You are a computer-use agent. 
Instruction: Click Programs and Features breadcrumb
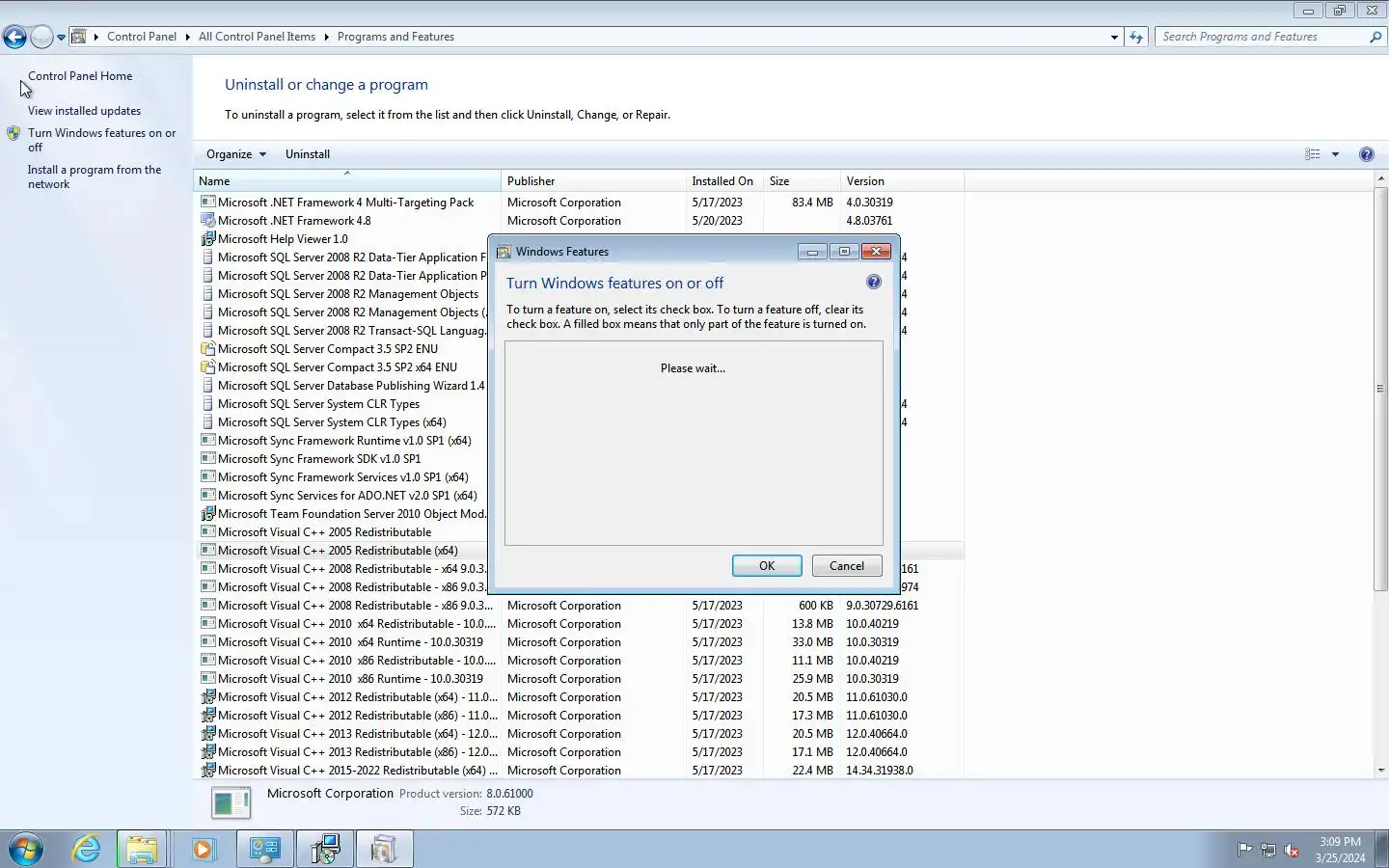[x=395, y=37]
